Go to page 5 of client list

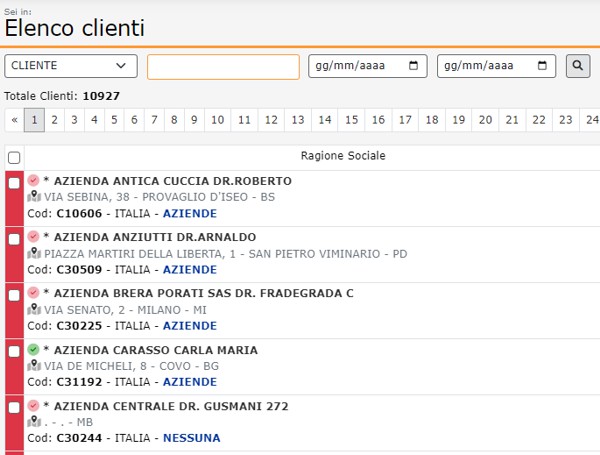click(113, 120)
